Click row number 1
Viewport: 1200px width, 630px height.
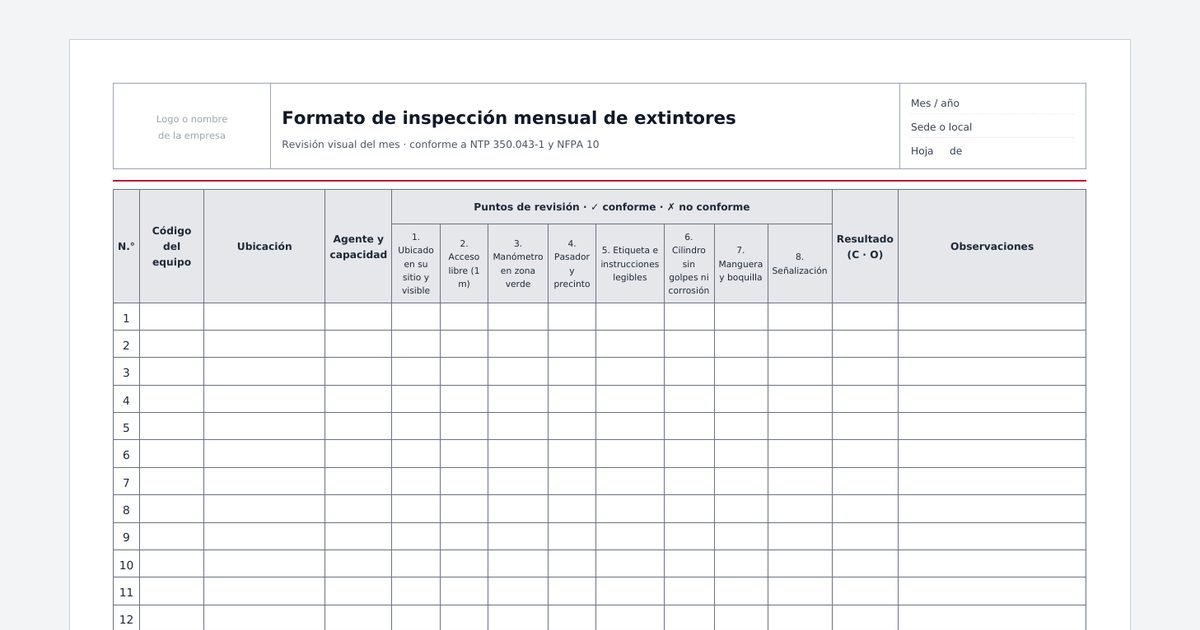point(126,318)
